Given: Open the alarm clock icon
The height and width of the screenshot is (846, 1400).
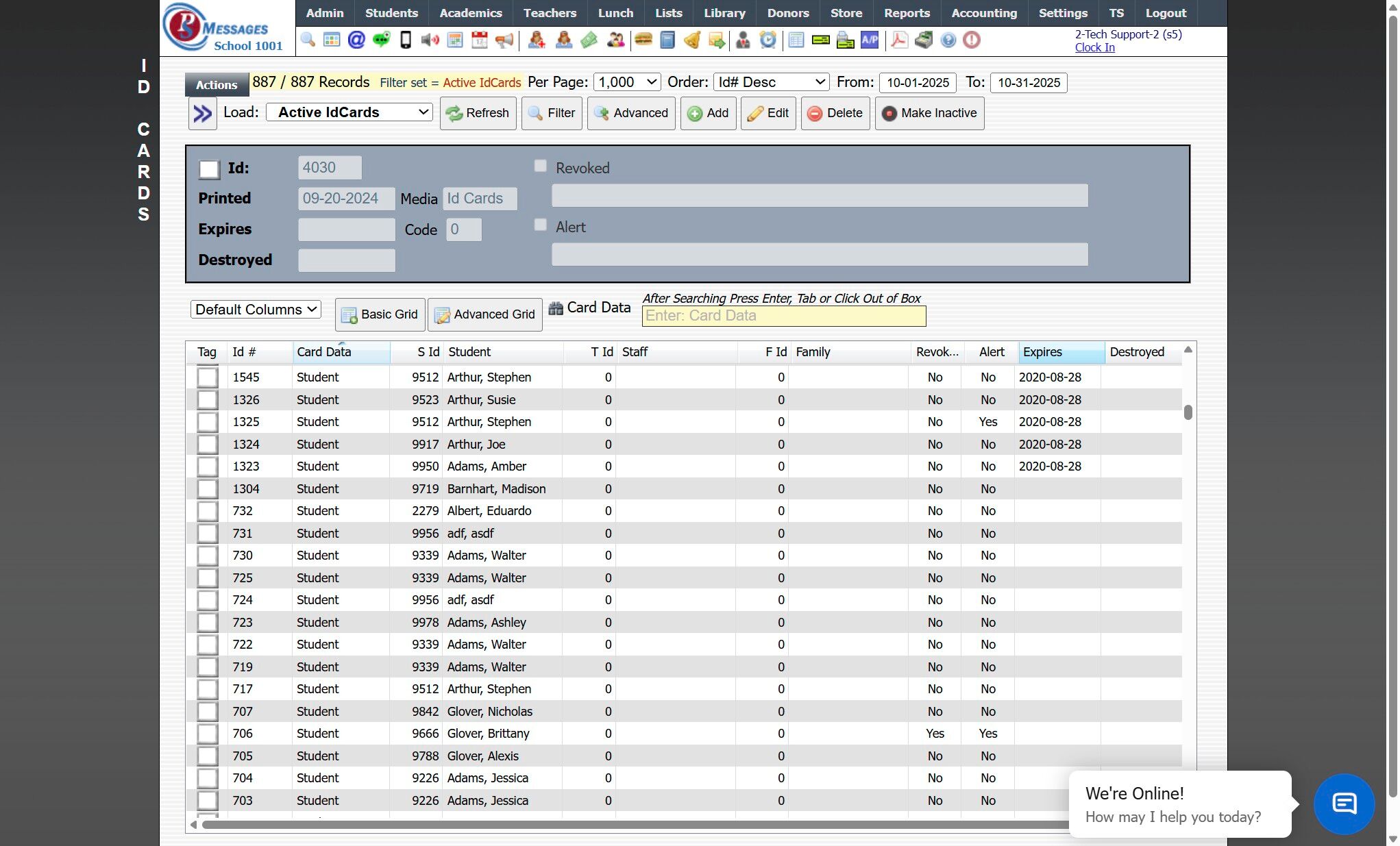Looking at the screenshot, I should coord(768,40).
